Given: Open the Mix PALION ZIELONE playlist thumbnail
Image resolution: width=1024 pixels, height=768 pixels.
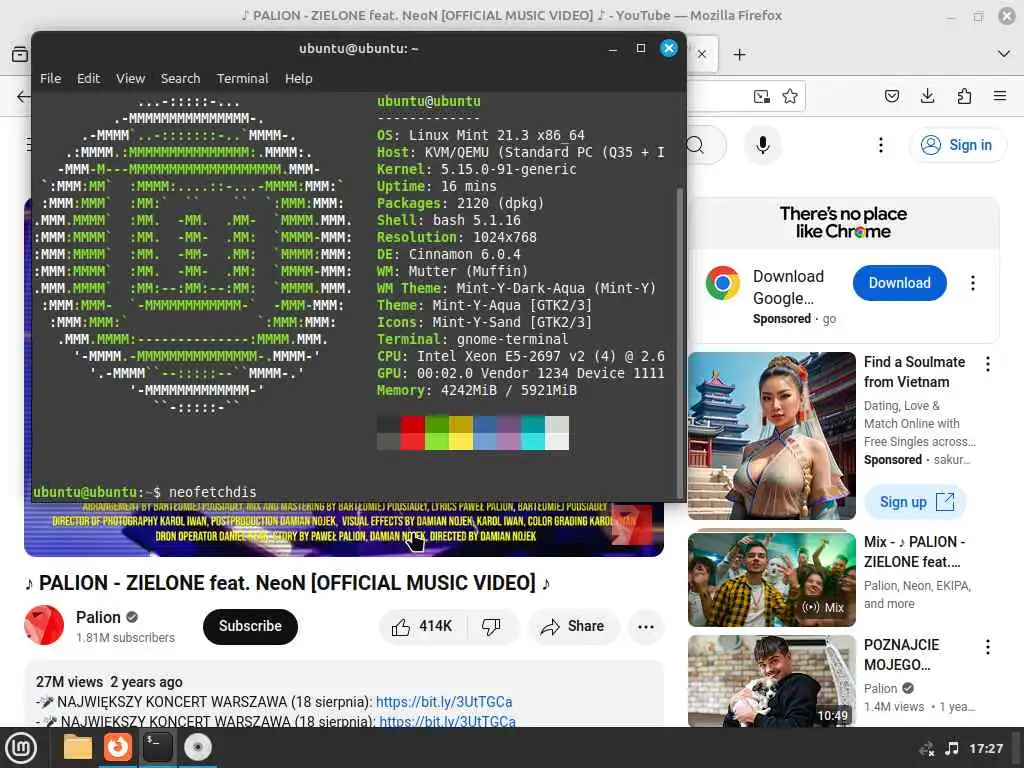Looking at the screenshot, I should (x=771, y=580).
